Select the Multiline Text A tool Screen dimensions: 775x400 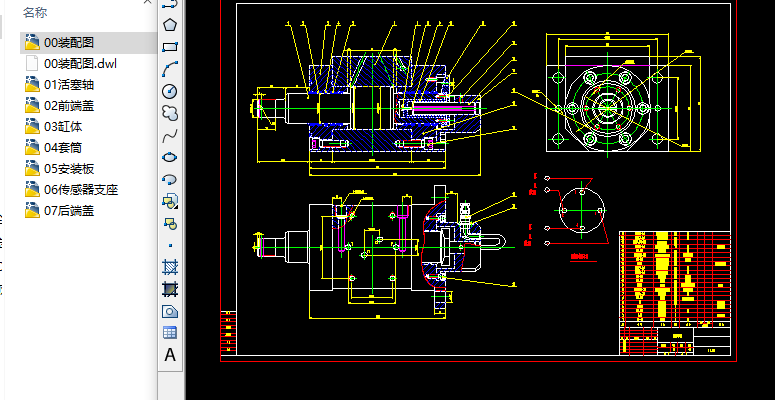170,355
